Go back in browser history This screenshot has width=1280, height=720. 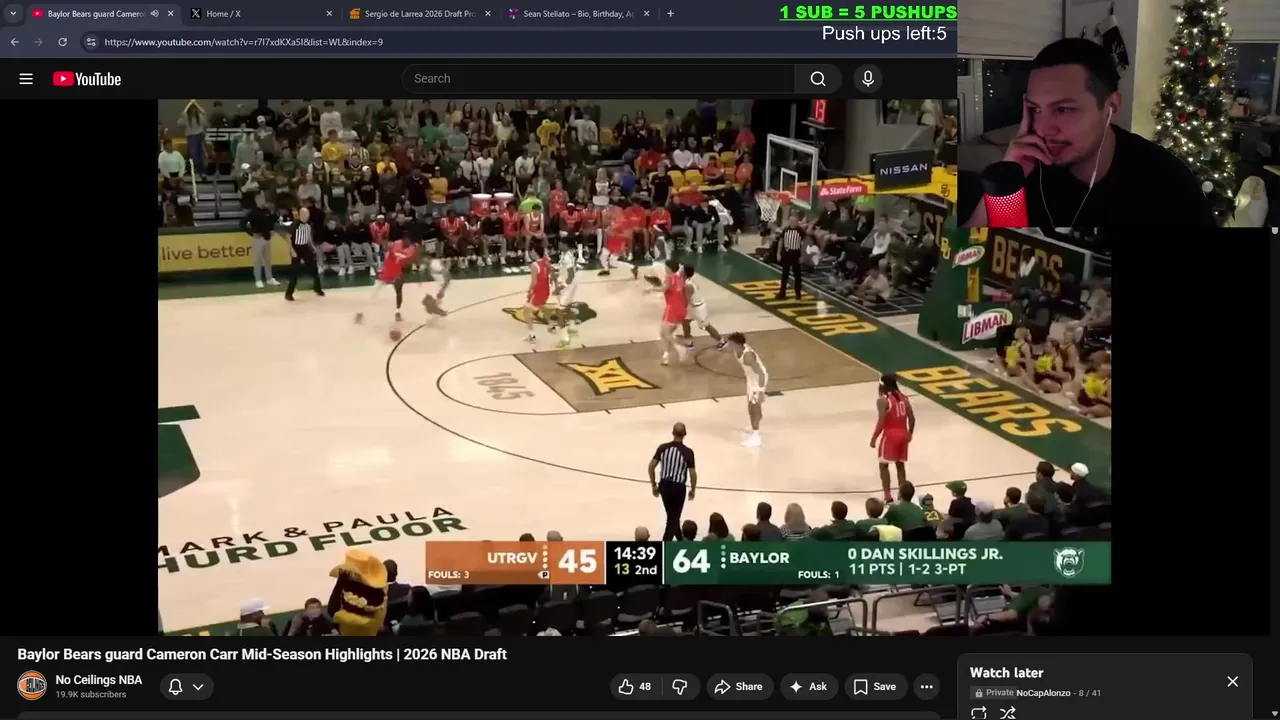coord(15,42)
